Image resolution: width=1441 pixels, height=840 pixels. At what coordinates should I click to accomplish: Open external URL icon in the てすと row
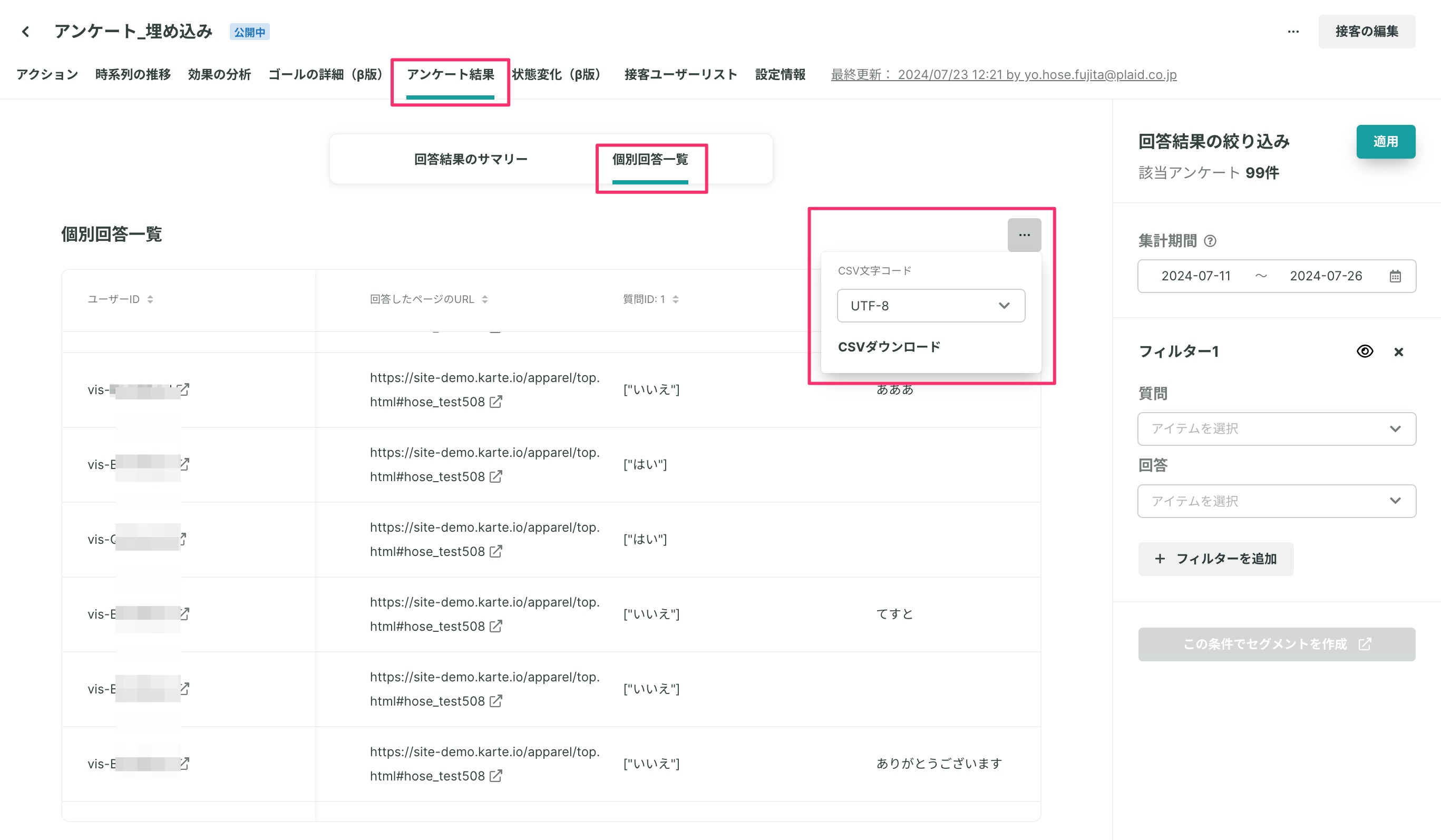coord(496,626)
